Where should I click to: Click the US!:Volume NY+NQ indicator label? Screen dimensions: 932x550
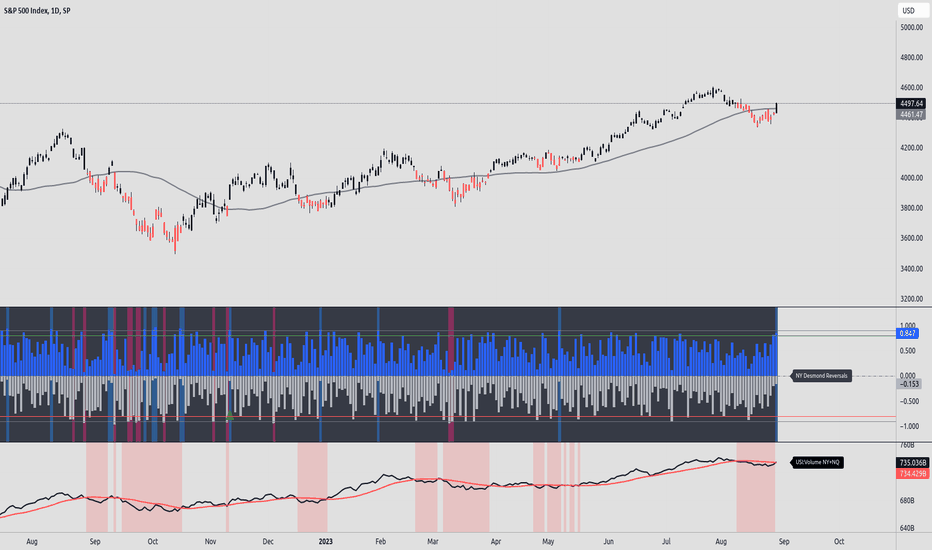pyautogui.click(x=817, y=462)
